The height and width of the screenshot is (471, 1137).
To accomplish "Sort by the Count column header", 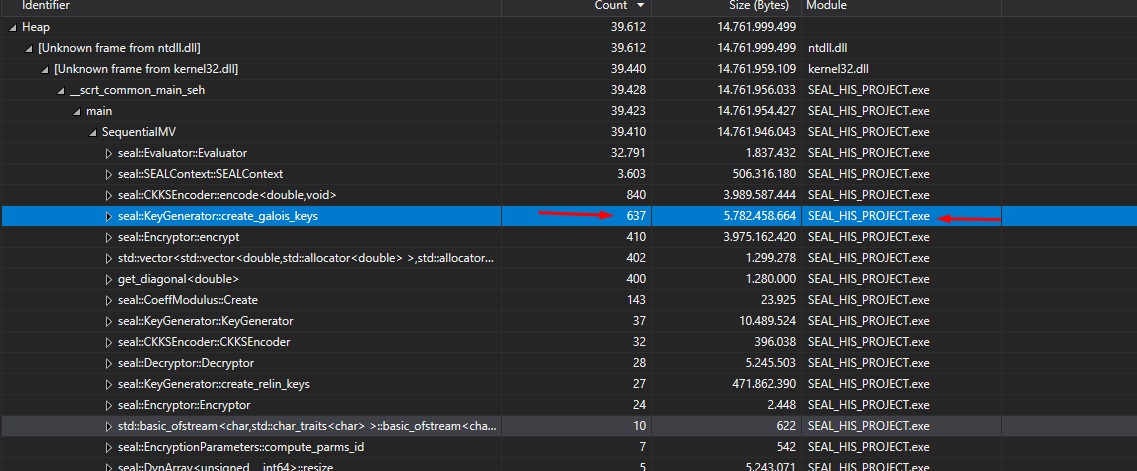I will (x=611, y=6).
